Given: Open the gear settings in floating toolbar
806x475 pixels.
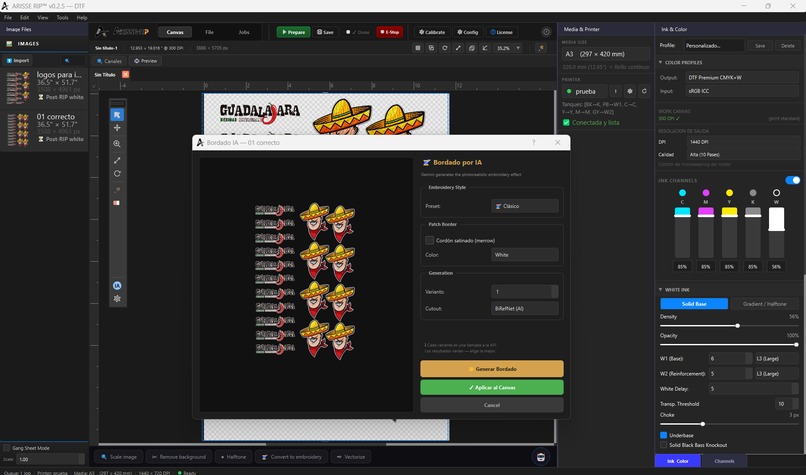Looking at the screenshot, I should tap(117, 298).
